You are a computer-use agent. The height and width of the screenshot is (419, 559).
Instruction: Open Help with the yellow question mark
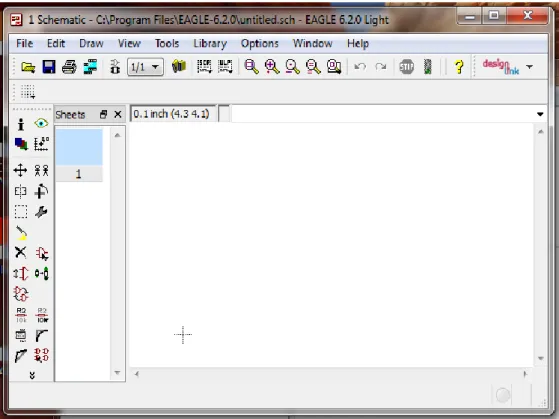pos(459,67)
